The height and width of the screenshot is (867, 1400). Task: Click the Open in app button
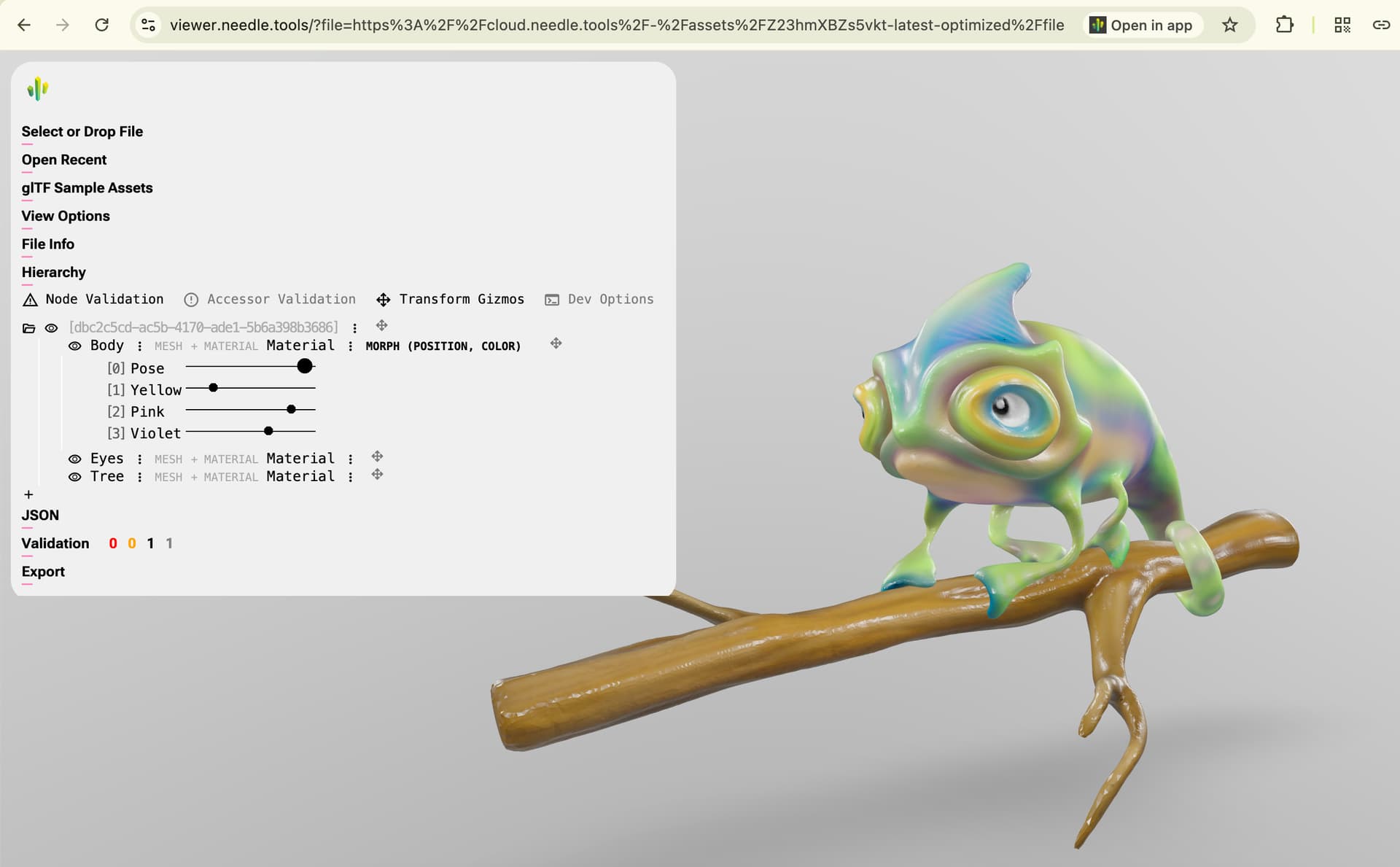tap(1141, 25)
